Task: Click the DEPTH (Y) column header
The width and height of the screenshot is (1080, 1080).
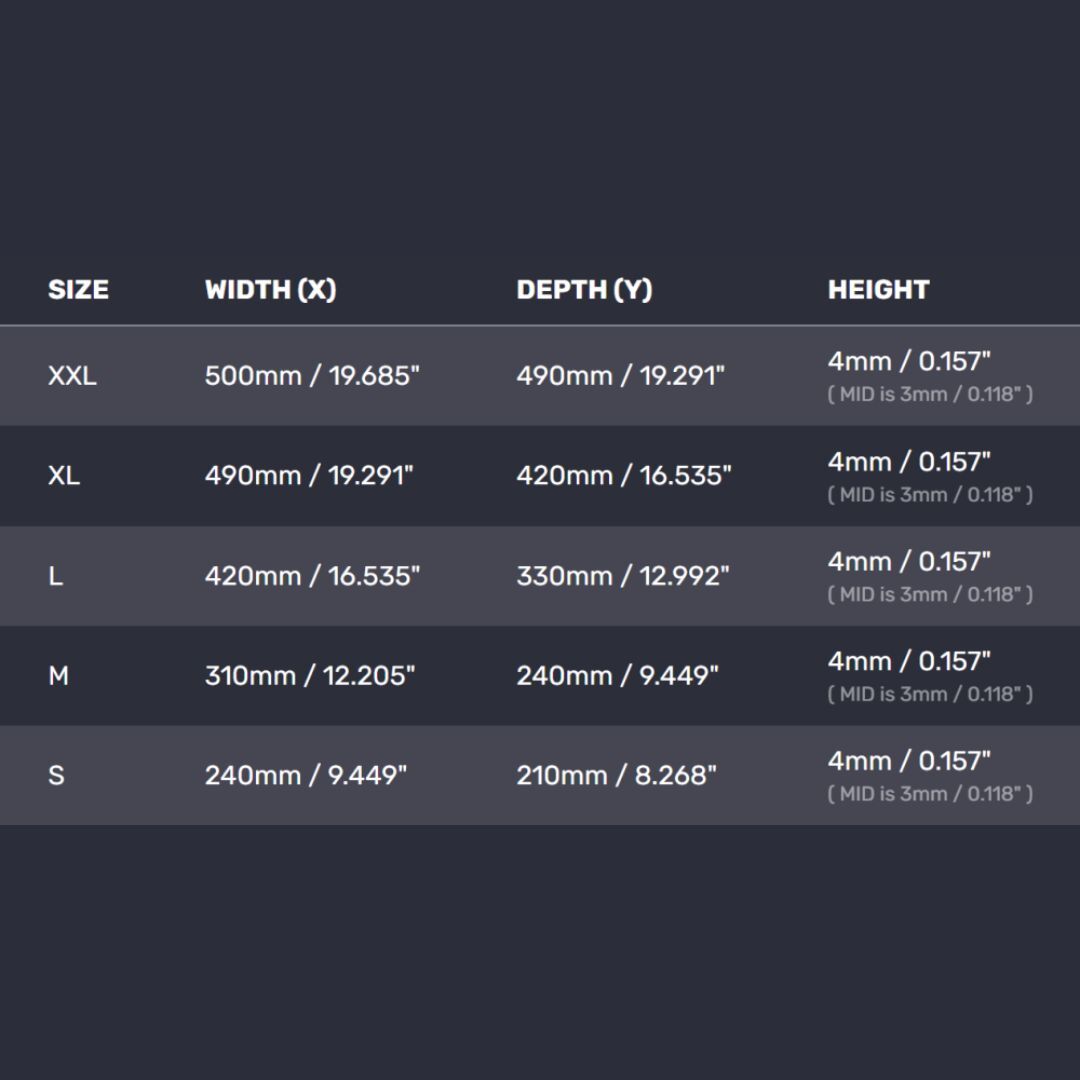Action: [x=584, y=290]
